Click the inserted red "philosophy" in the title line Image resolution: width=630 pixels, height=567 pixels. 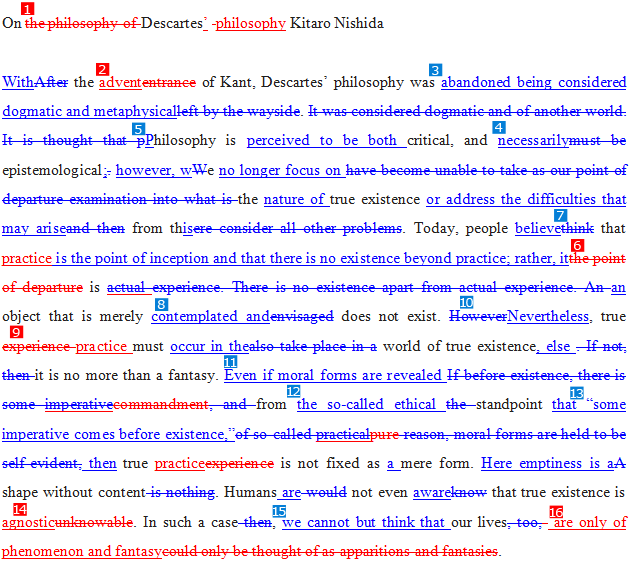coord(250,23)
